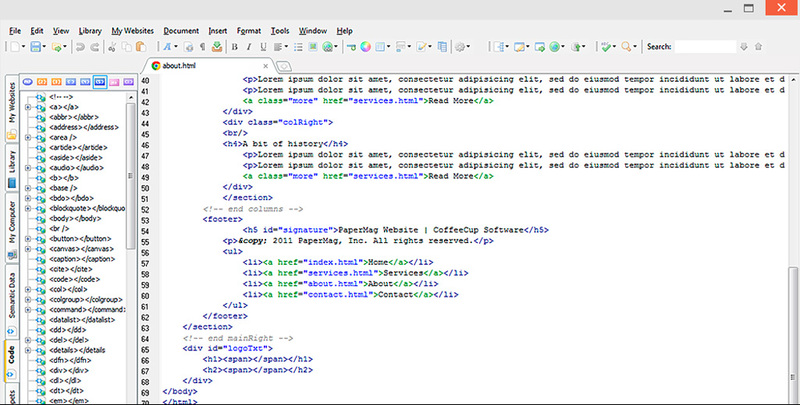Click the Cut scissors icon

pos(112,47)
